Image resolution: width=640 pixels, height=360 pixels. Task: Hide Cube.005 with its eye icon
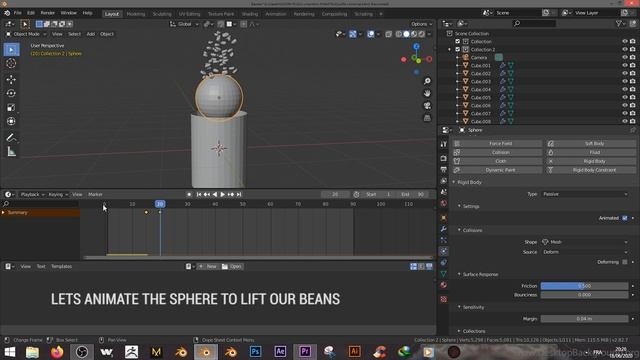pos(624,98)
